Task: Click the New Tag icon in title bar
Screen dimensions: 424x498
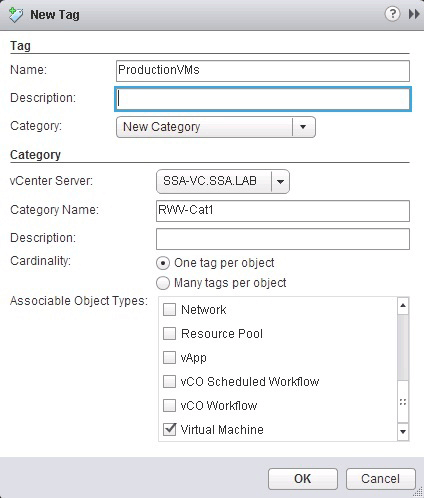Action: 16,15
